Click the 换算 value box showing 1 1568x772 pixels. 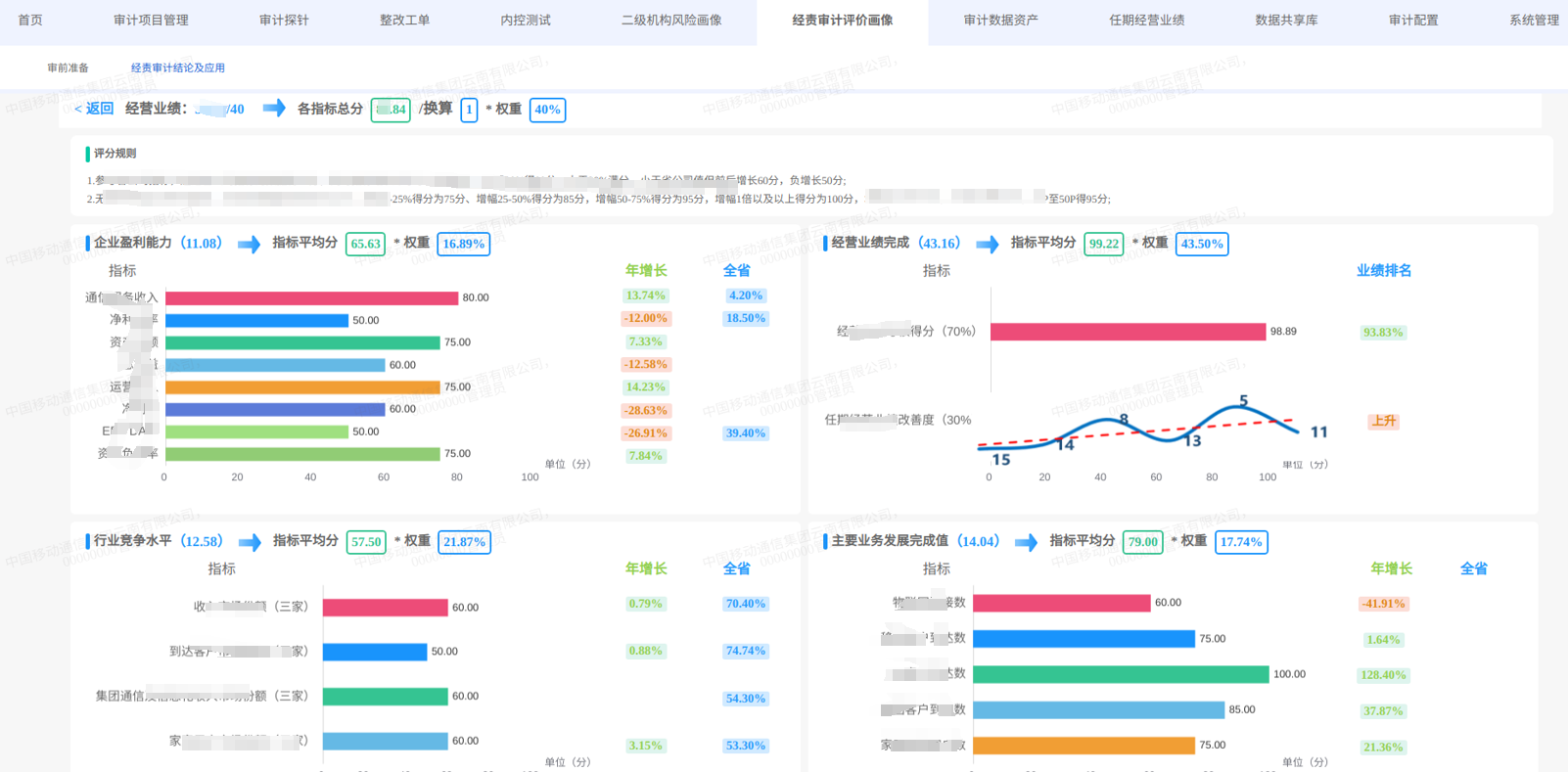click(x=469, y=110)
